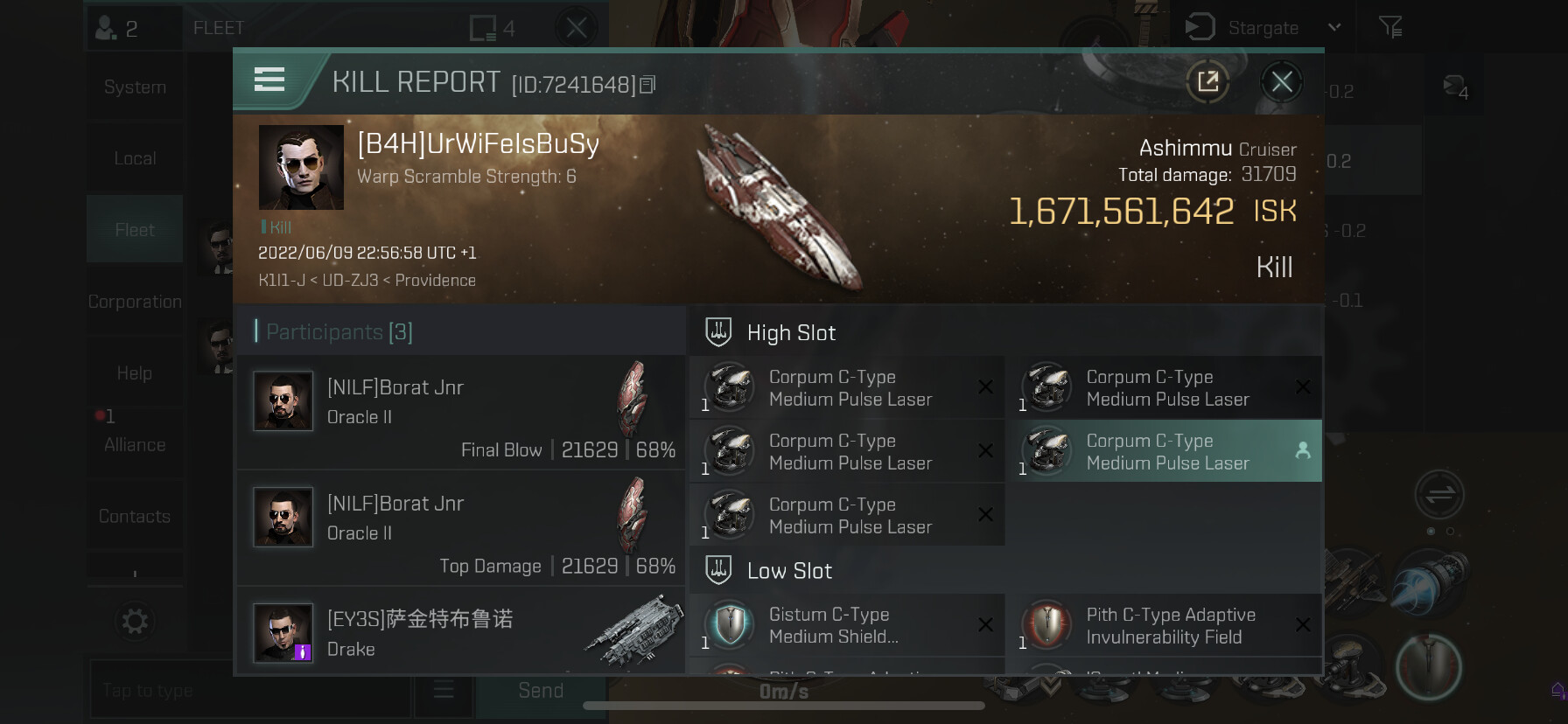Copy the kill report ID

point(647,85)
